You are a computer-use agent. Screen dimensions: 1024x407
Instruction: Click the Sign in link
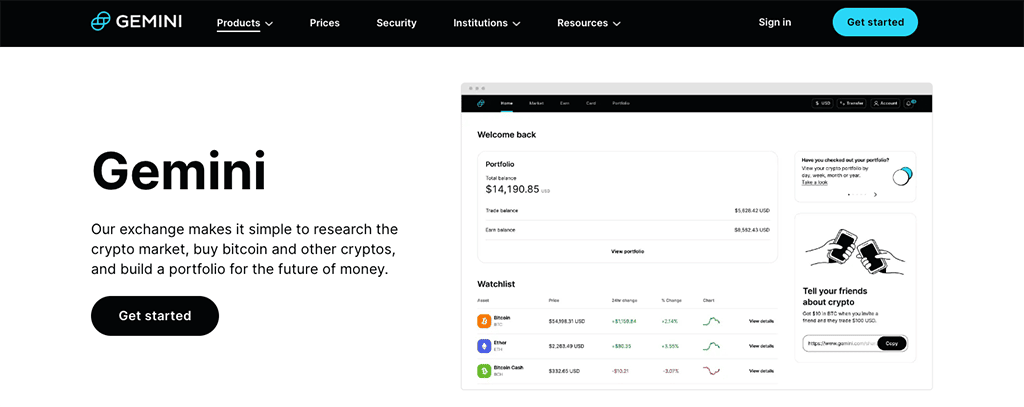click(775, 22)
